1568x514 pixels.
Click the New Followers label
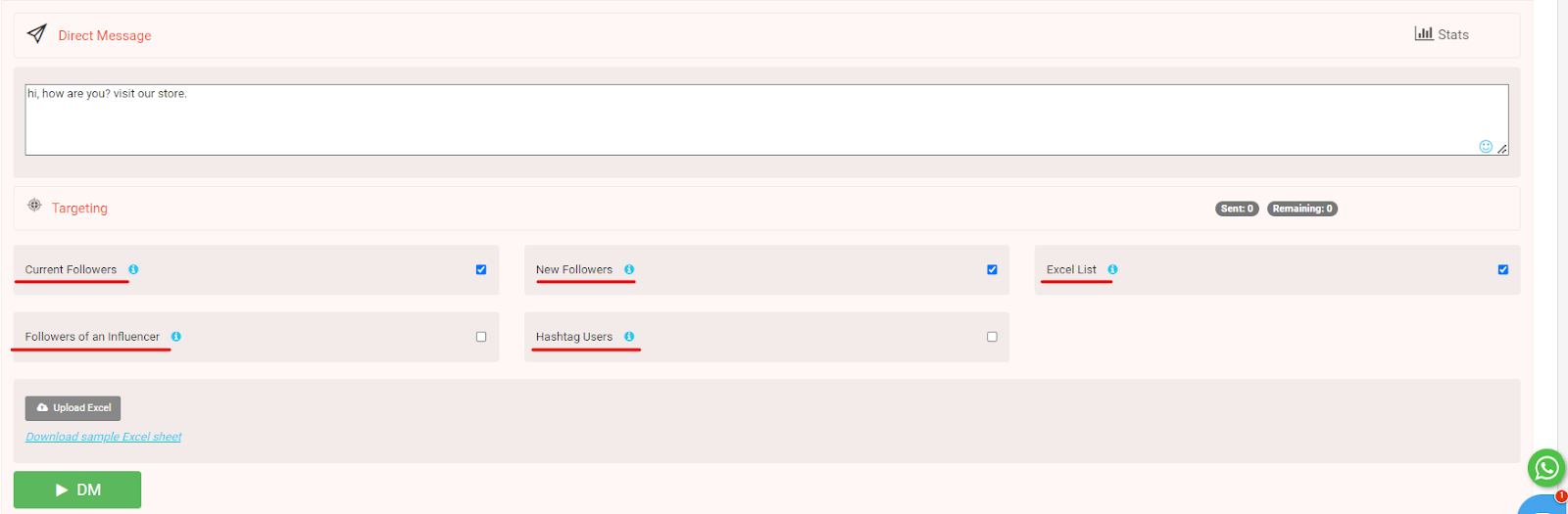pyautogui.click(x=574, y=269)
